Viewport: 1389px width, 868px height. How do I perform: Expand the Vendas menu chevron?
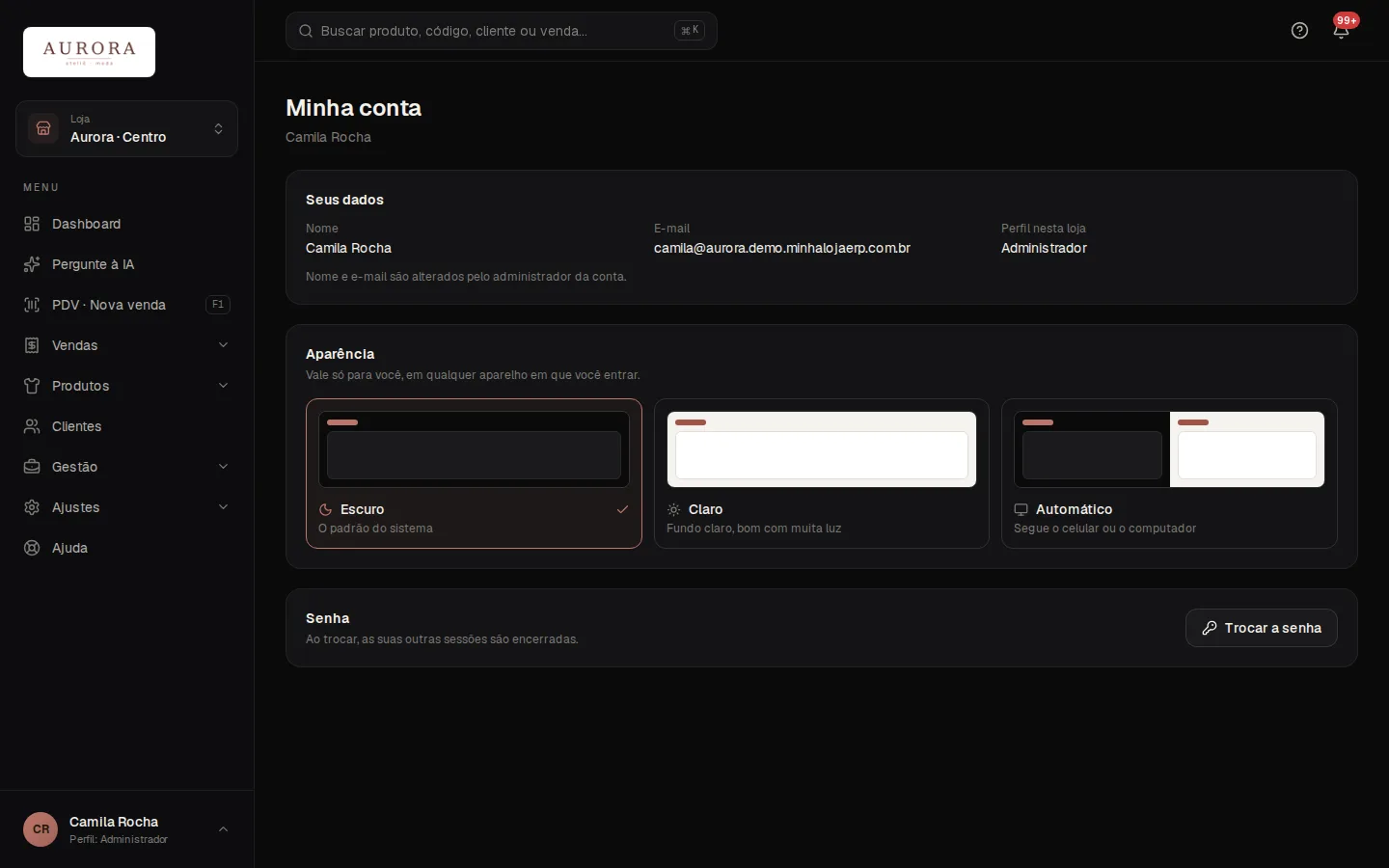[x=223, y=345]
